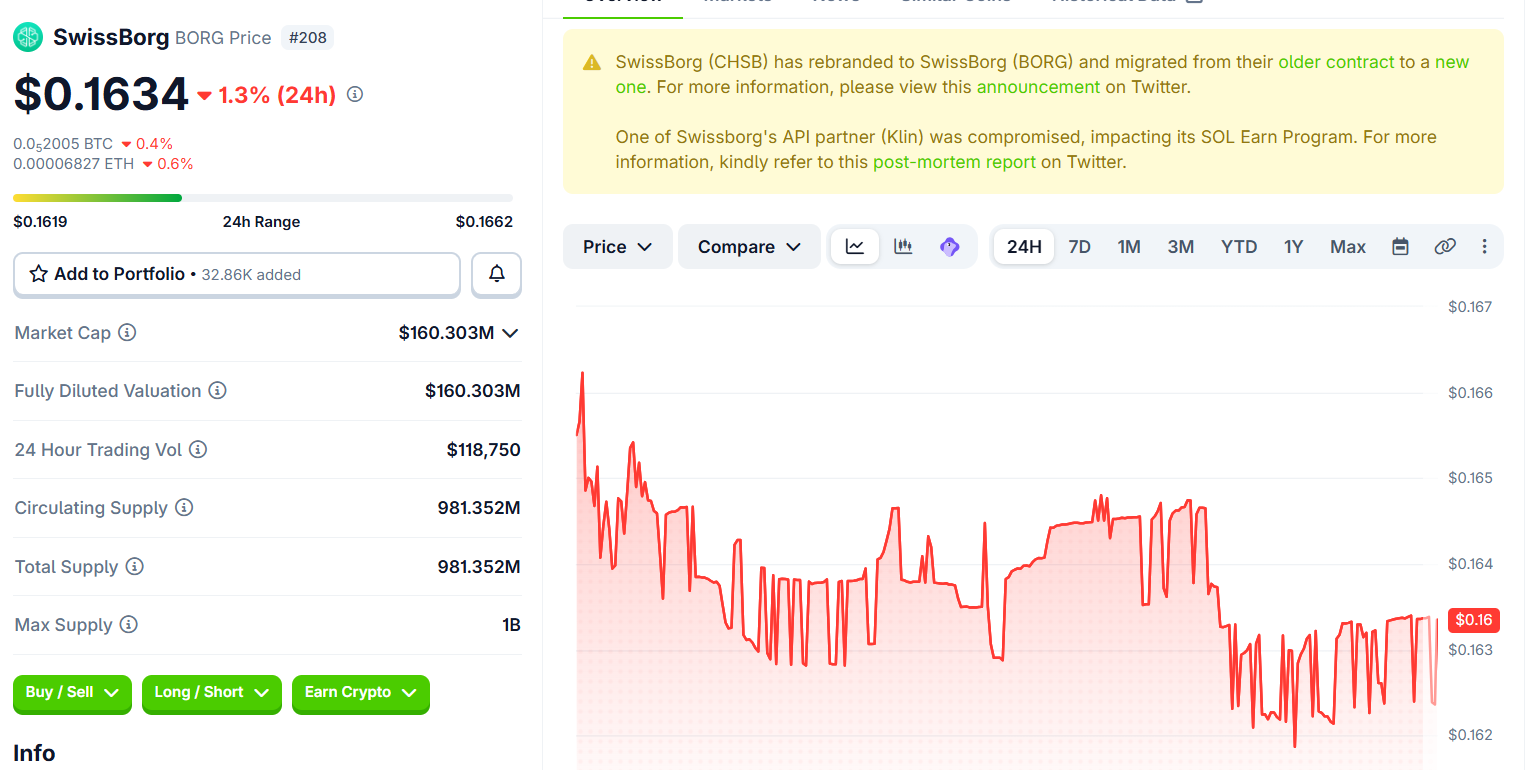This screenshot has width=1531, height=770.
Task: Click the red $0.16 current price marker
Action: (1474, 620)
